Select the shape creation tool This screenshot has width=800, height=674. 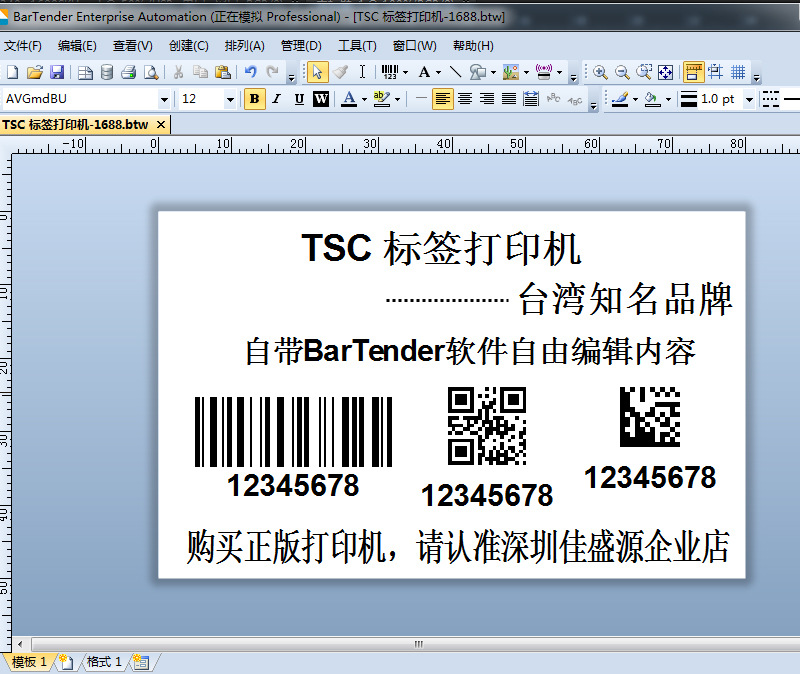478,72
